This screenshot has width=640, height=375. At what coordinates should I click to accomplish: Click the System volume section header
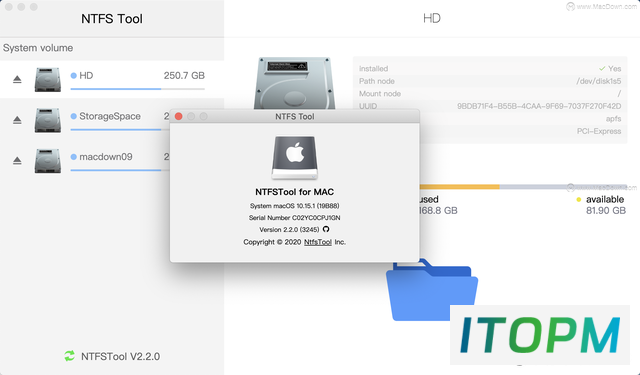tap(38, 48)
